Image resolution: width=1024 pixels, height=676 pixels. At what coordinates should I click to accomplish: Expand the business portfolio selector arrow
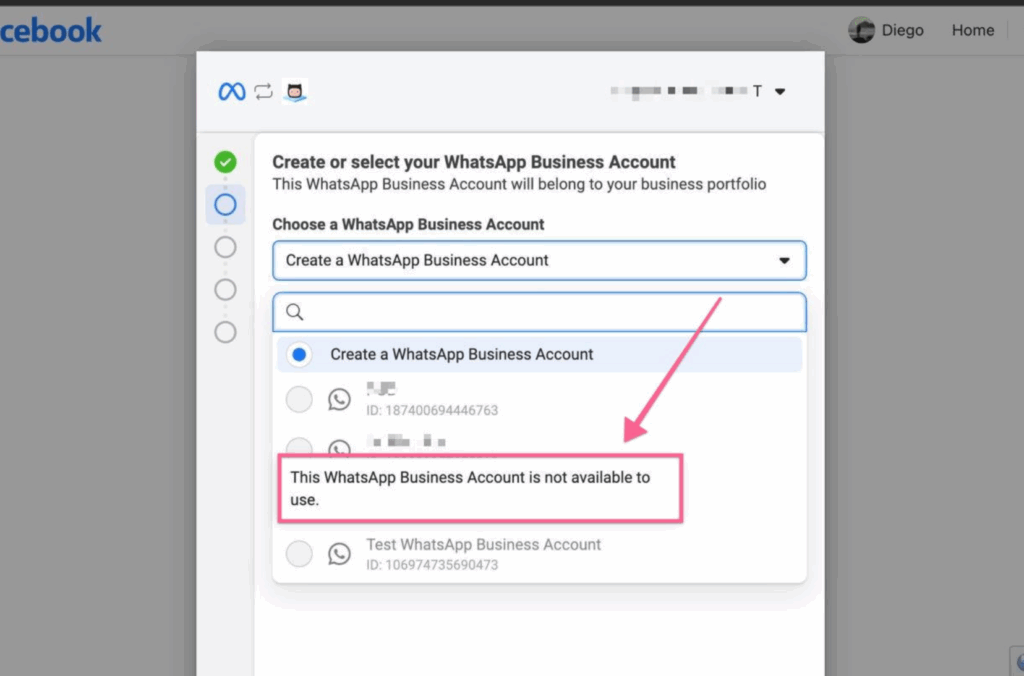click(780, 92)
